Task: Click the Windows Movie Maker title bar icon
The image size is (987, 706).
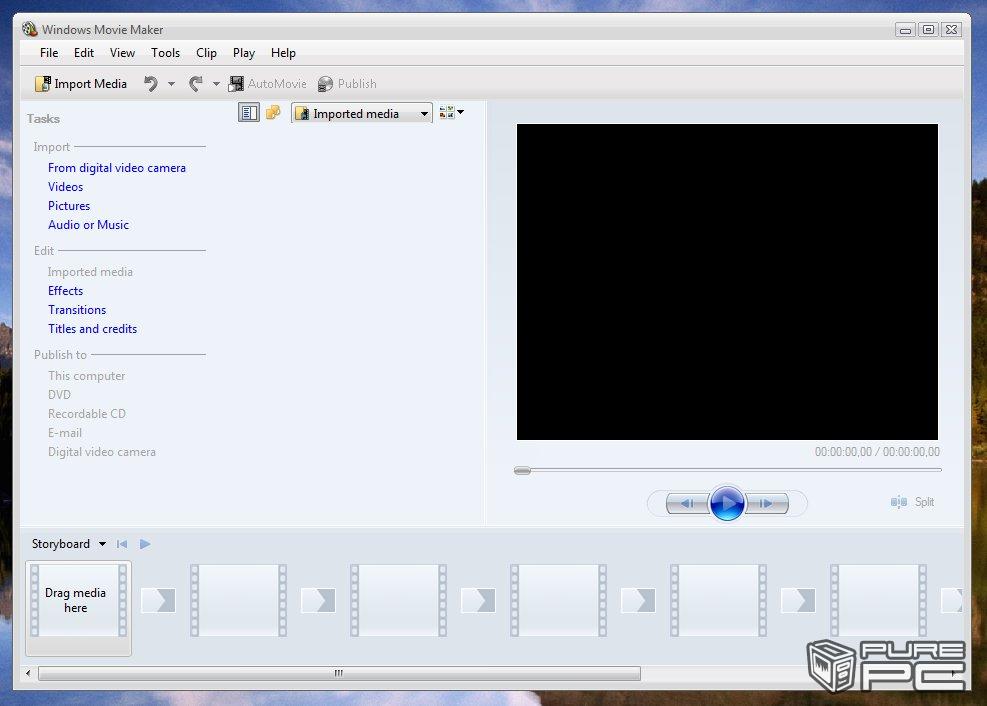Action: (x=30, y=29)
